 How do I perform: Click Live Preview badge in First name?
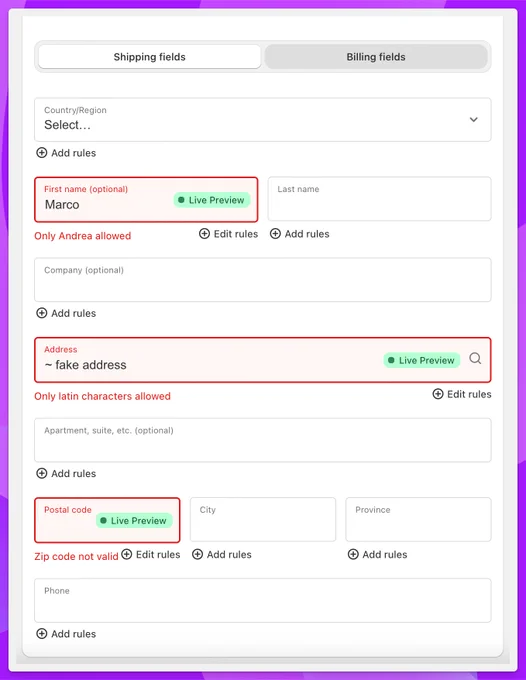click(212, 200)
